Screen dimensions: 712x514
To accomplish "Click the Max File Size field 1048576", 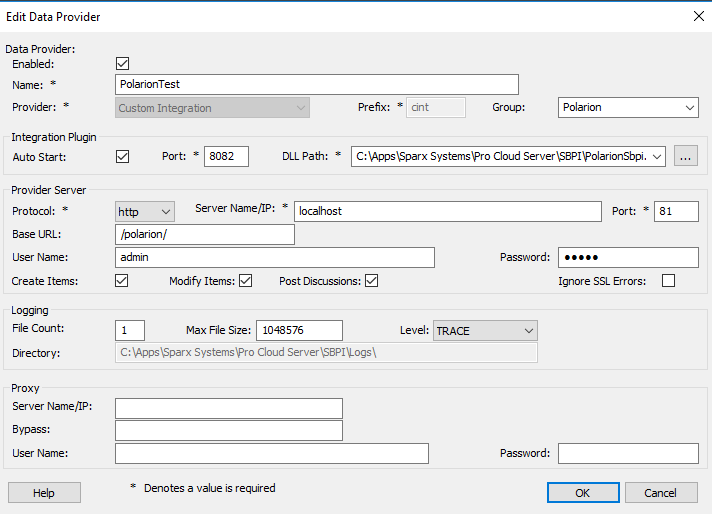I will [x=299, y=330].
